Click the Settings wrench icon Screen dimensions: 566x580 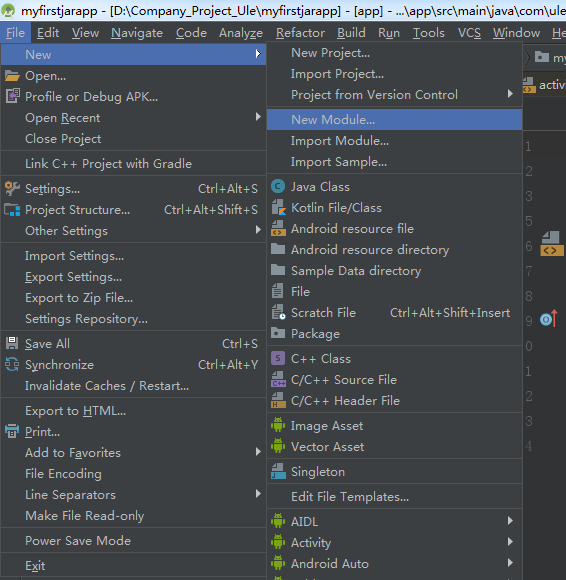click(x=12, y=189)
